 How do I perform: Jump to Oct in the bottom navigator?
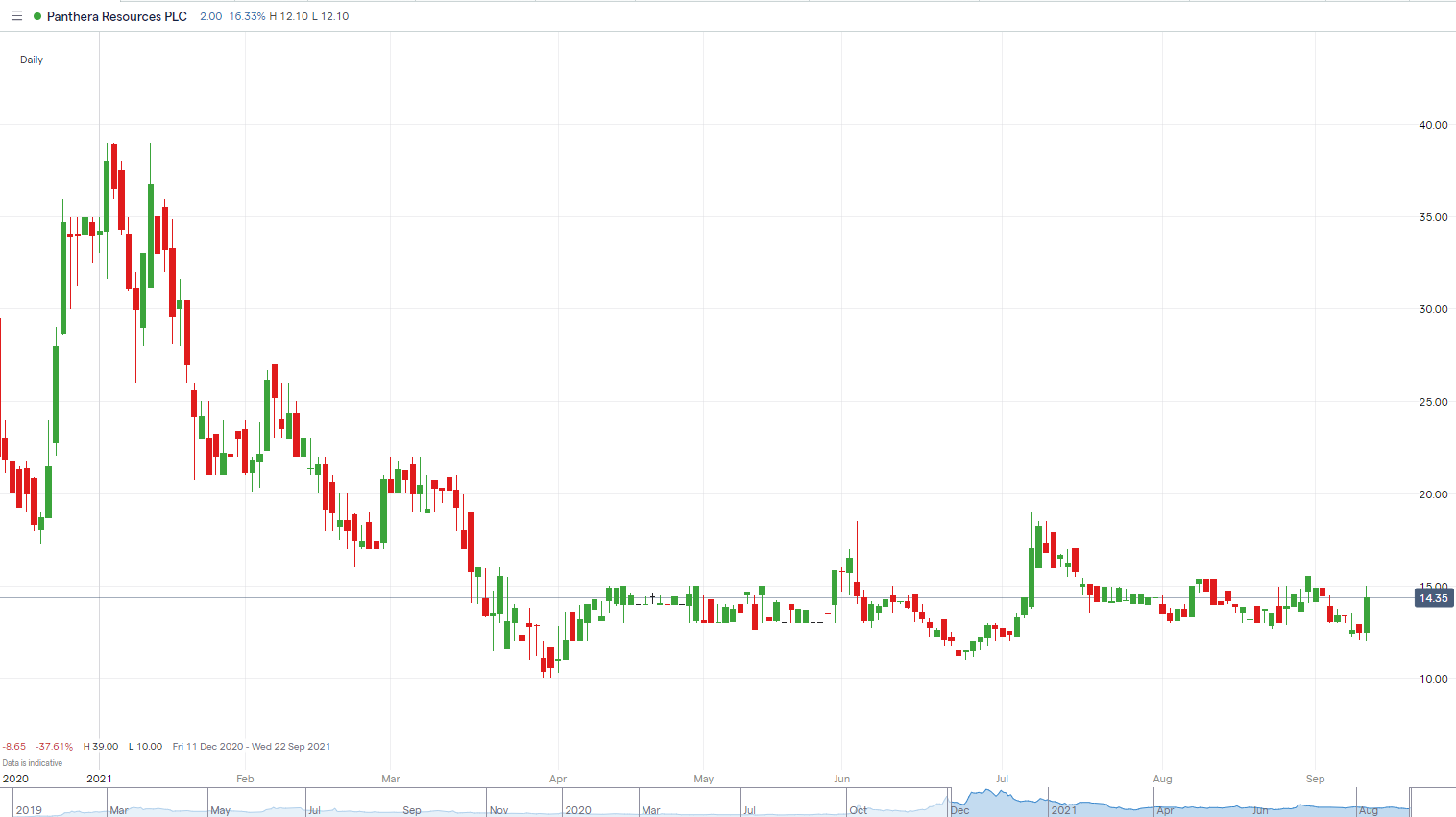(858, 810)
